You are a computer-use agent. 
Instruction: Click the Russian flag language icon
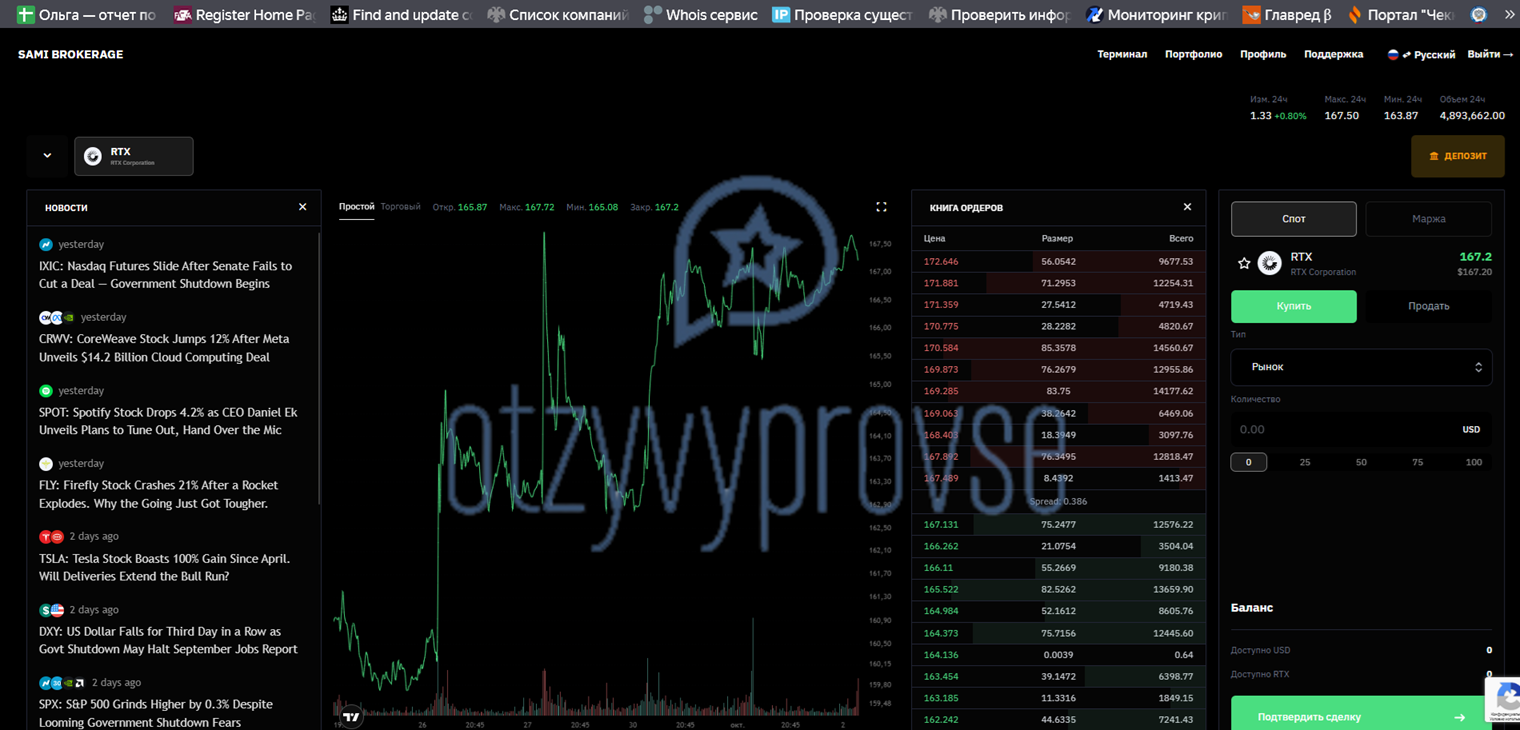pos(1392,54)
